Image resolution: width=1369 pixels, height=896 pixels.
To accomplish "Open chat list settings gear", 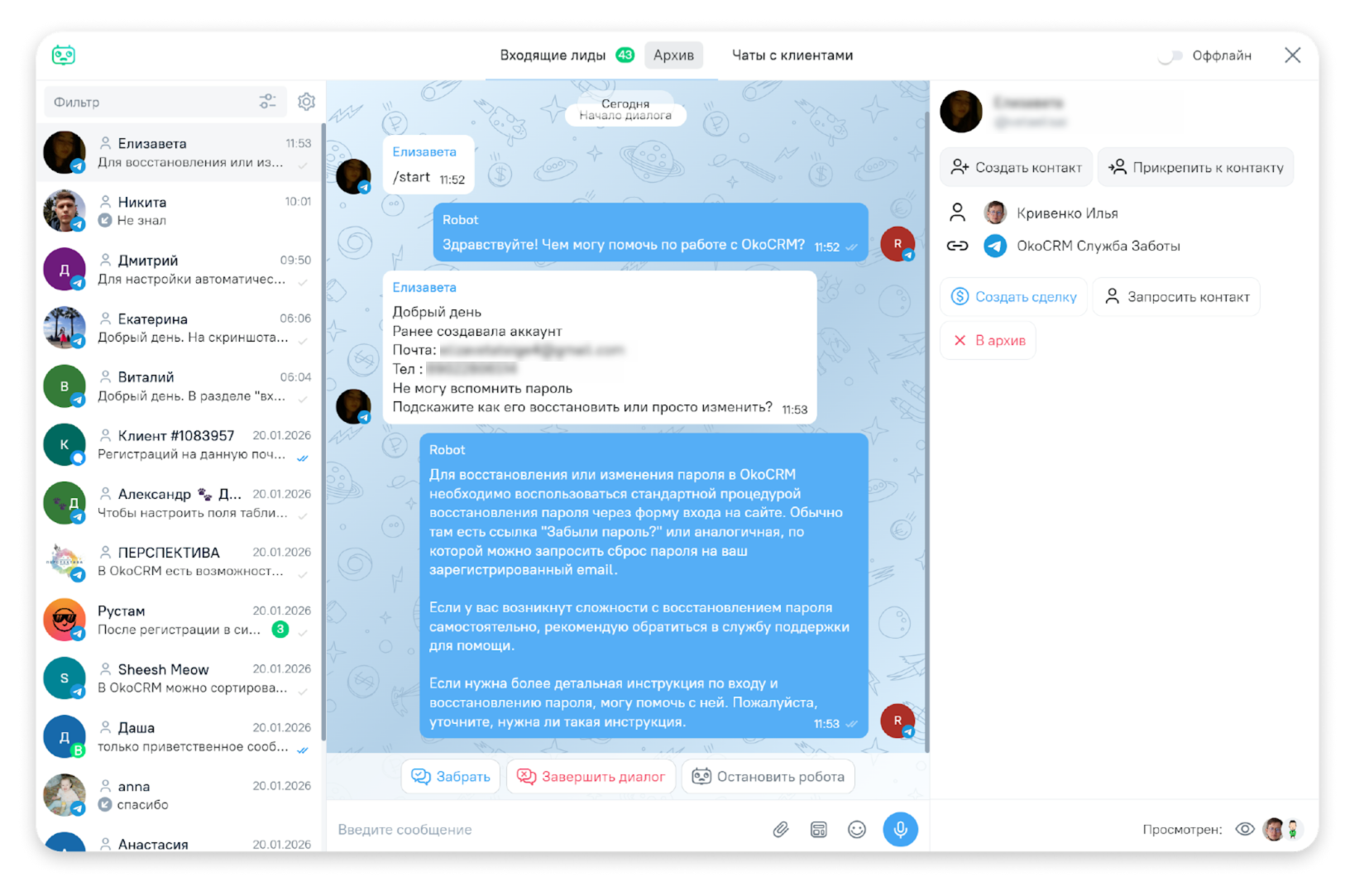I will 306,102.
